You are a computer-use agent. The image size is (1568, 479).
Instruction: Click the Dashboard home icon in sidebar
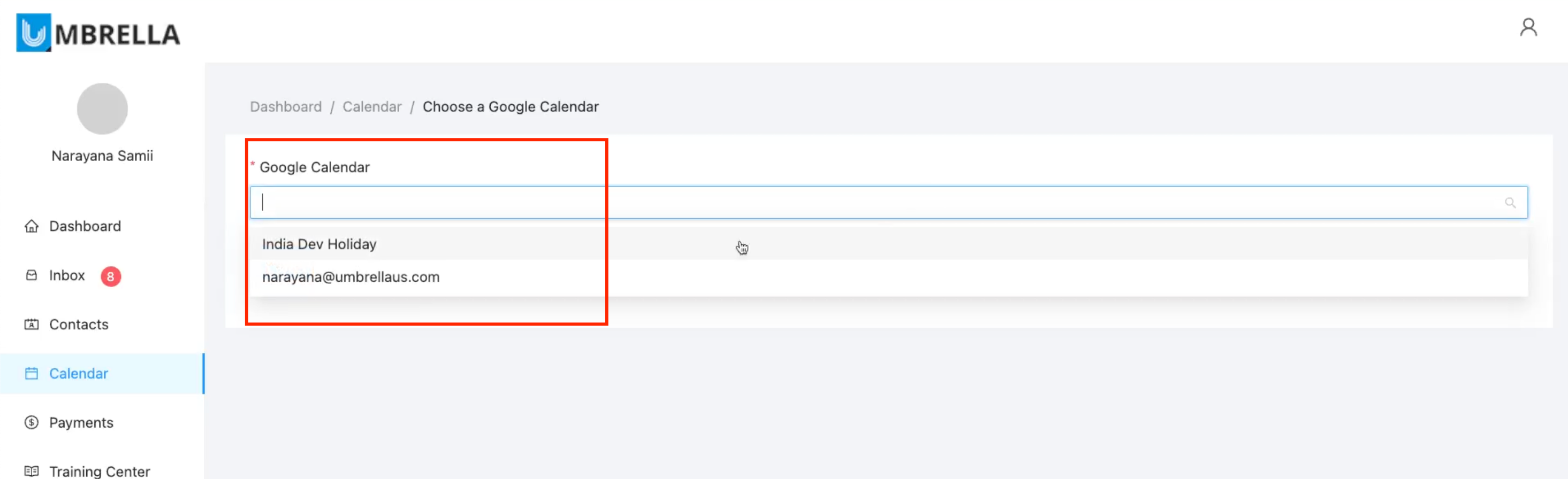[32, 226]
